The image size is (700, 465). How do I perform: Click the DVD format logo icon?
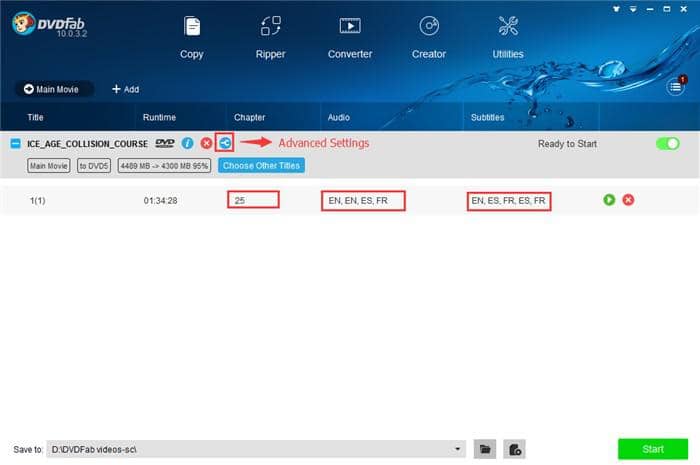[165, 143]
